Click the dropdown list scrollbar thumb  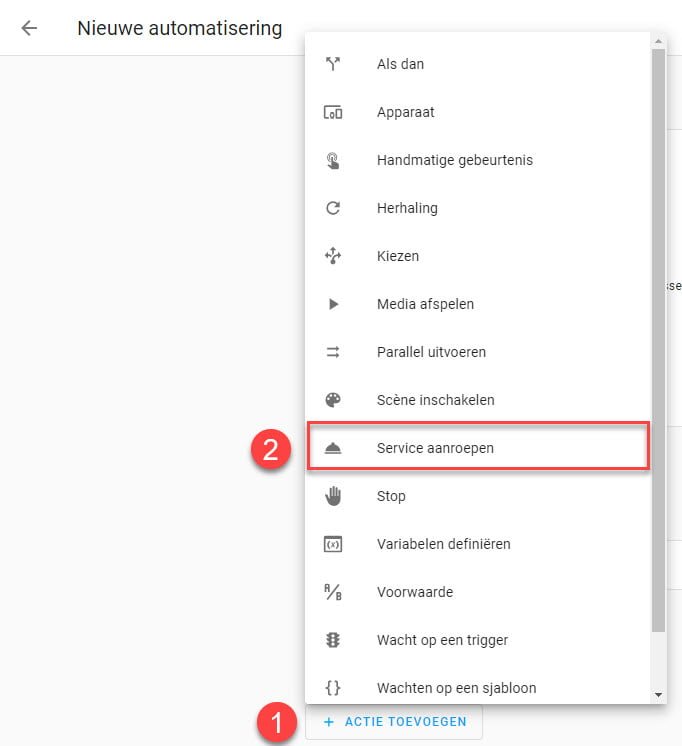tap(658, 340)
